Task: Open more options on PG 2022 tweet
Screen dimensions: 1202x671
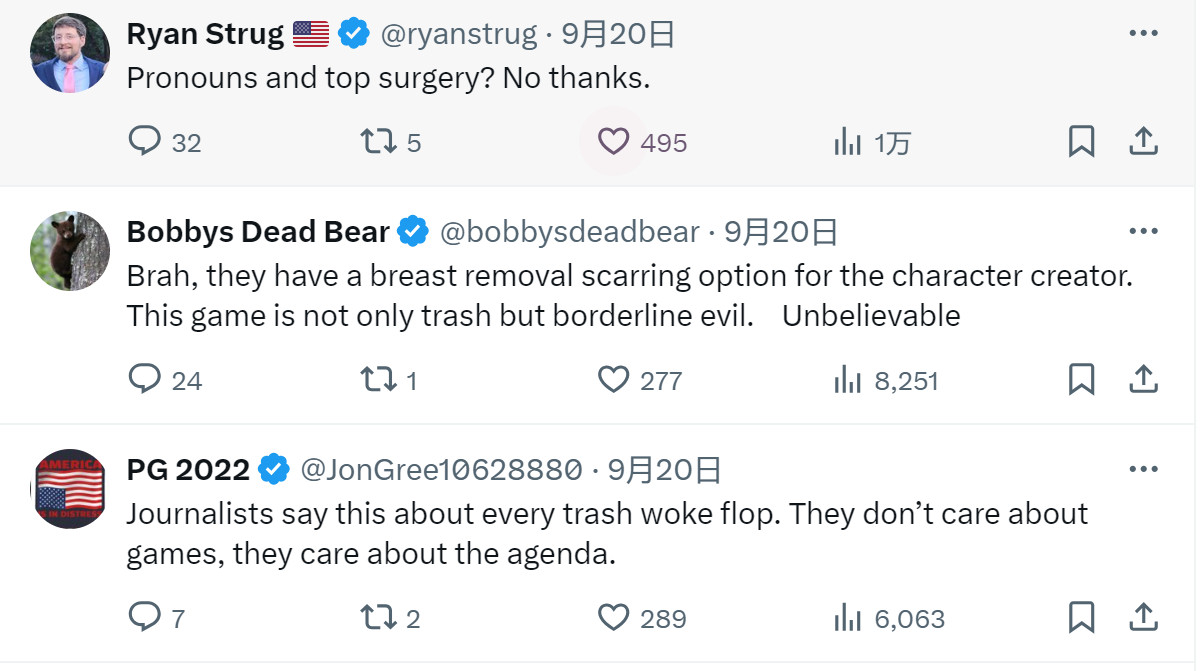Action: click(1143, 468)
